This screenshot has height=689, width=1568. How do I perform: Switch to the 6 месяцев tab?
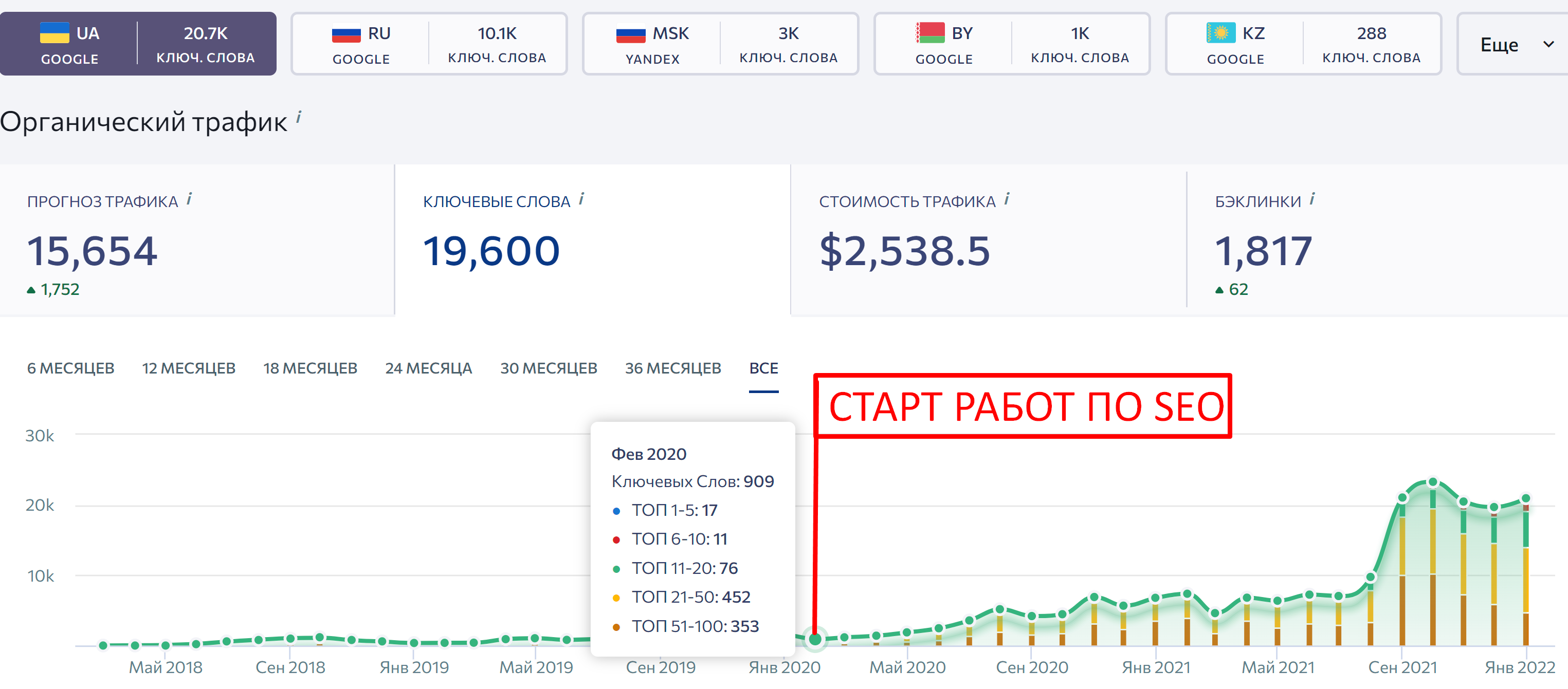[x=70, y=368]
